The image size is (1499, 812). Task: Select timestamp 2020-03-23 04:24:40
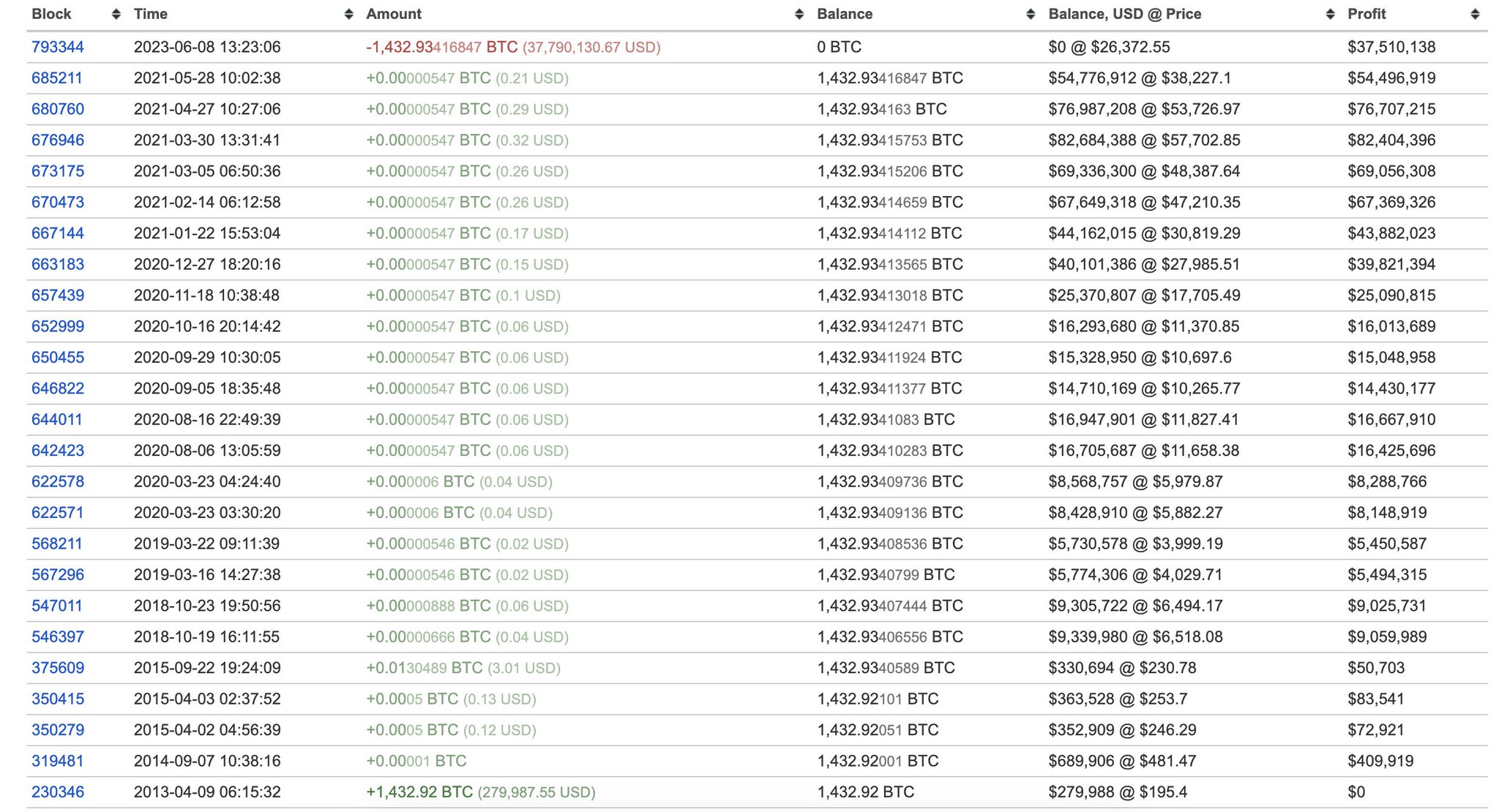(207, 483)
